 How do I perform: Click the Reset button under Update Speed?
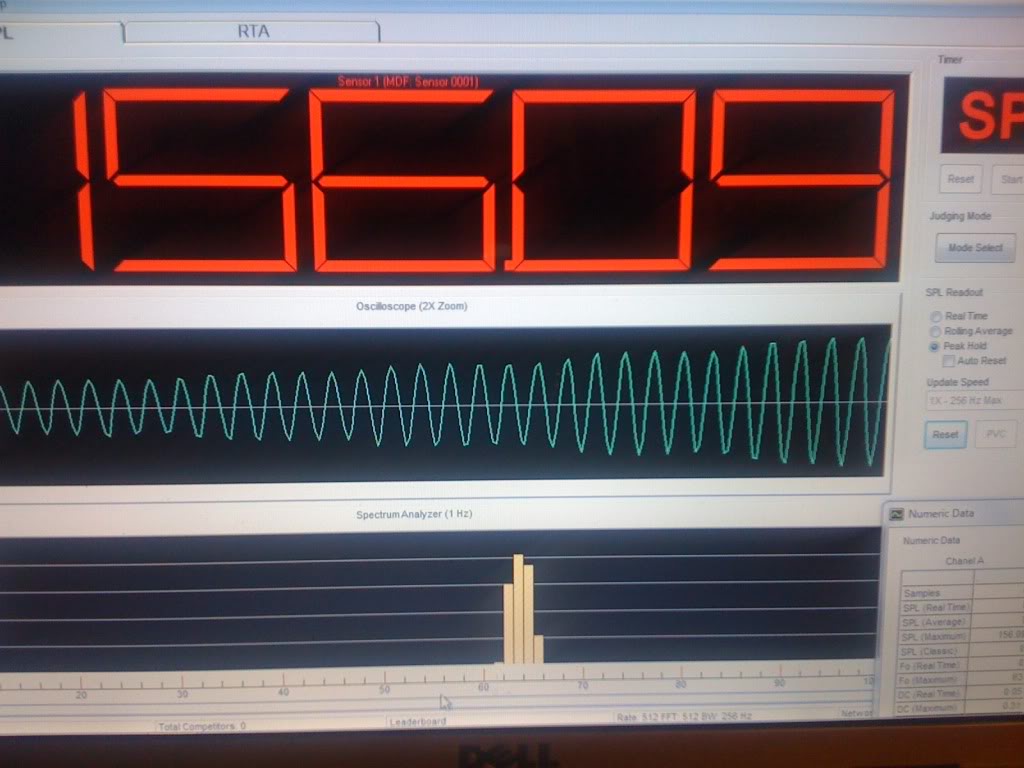pos(946,434)
